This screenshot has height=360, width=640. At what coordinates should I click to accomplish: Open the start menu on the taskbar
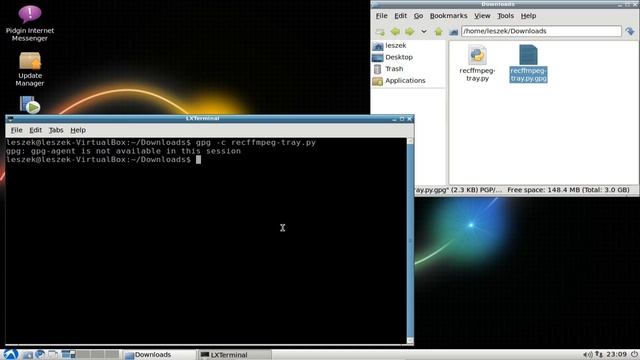(11, 354)
